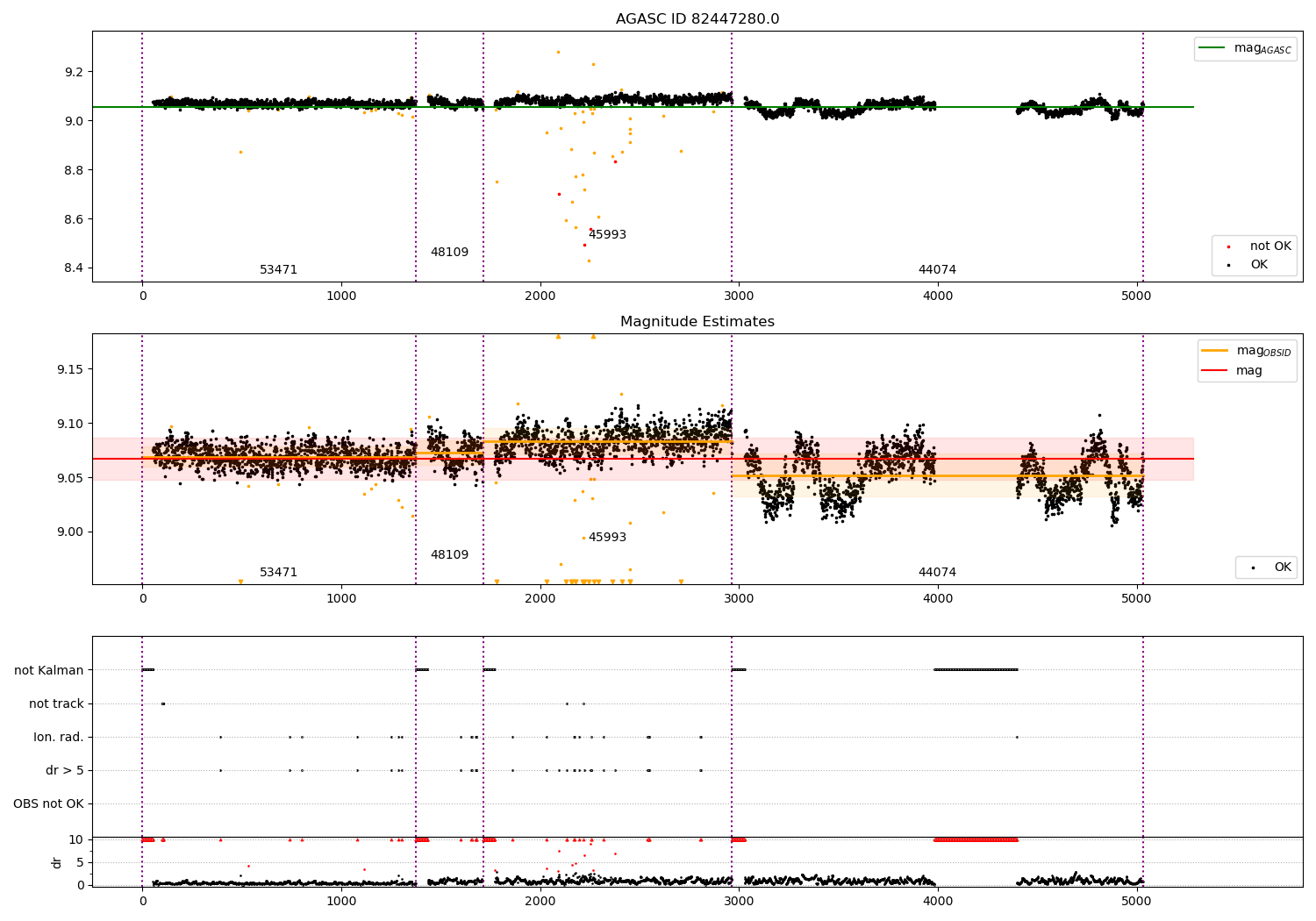Select label 45993 in Magnitude Estimates plot
The height and width of the screenshot is (921, 1316).
607,538
